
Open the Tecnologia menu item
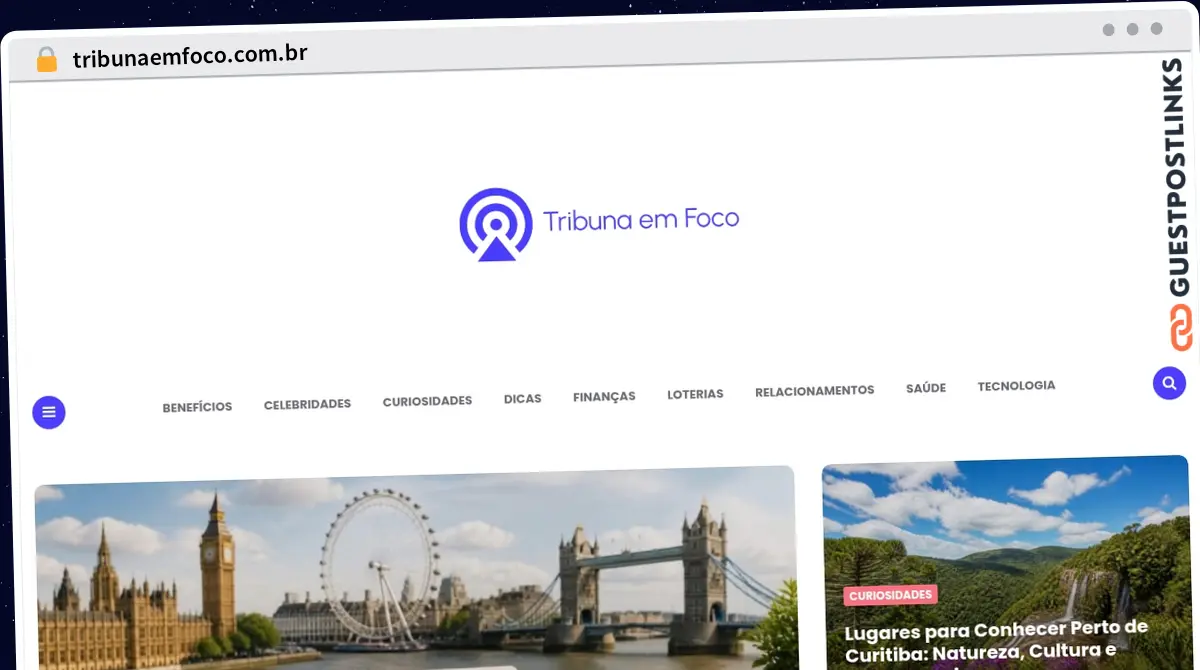1016,386
